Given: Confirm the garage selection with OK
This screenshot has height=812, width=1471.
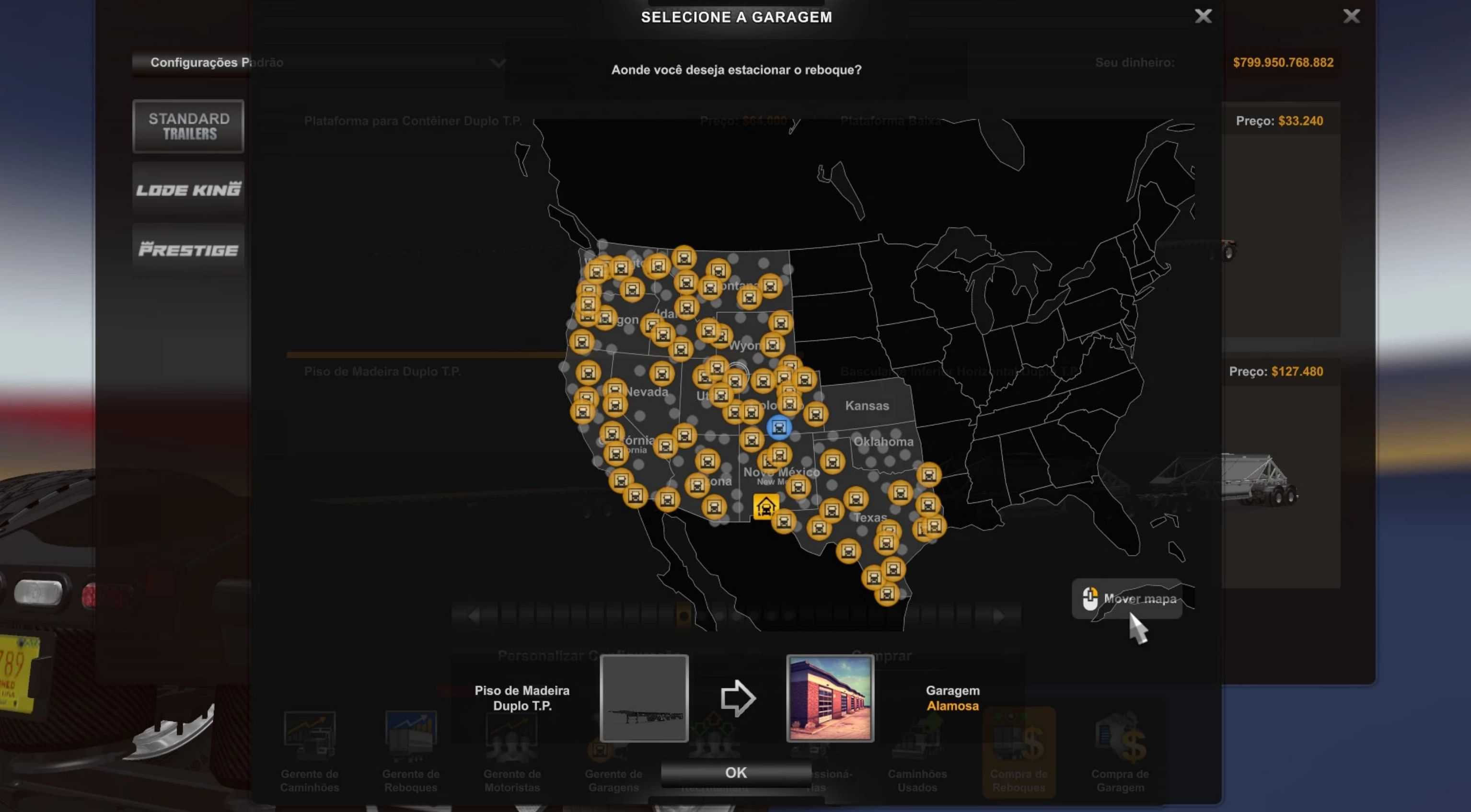Looking at the screenshot, I should [735, 772].
